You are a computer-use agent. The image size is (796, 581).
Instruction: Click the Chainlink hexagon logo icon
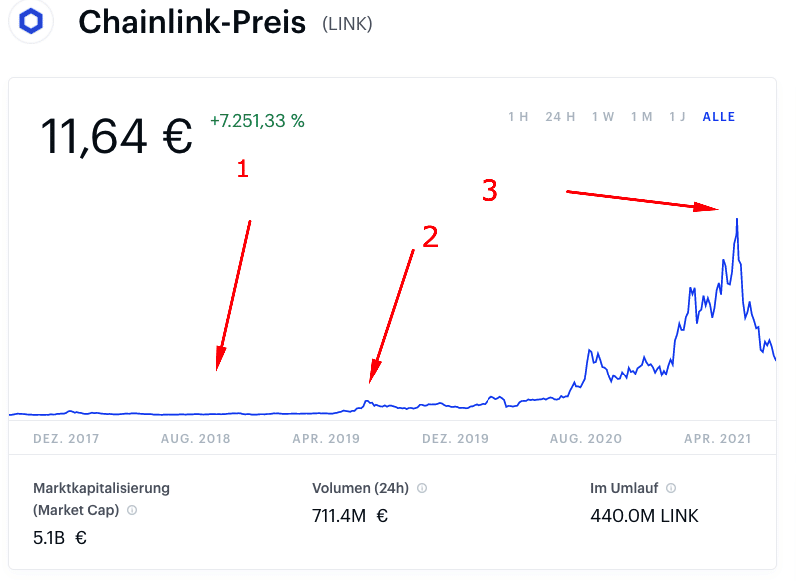[31, 22]
